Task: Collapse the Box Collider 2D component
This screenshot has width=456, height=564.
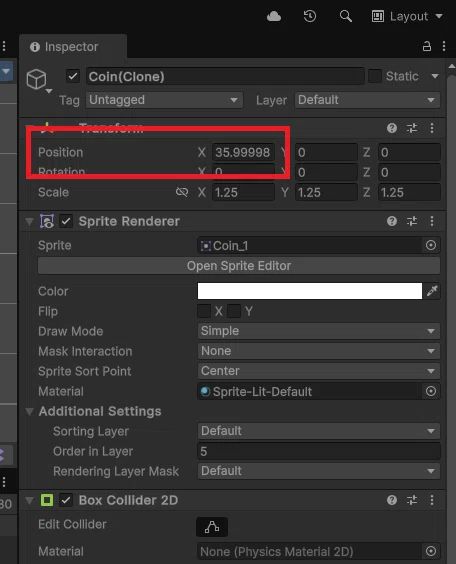Action: pyautogui.click(x=29, y=500)
